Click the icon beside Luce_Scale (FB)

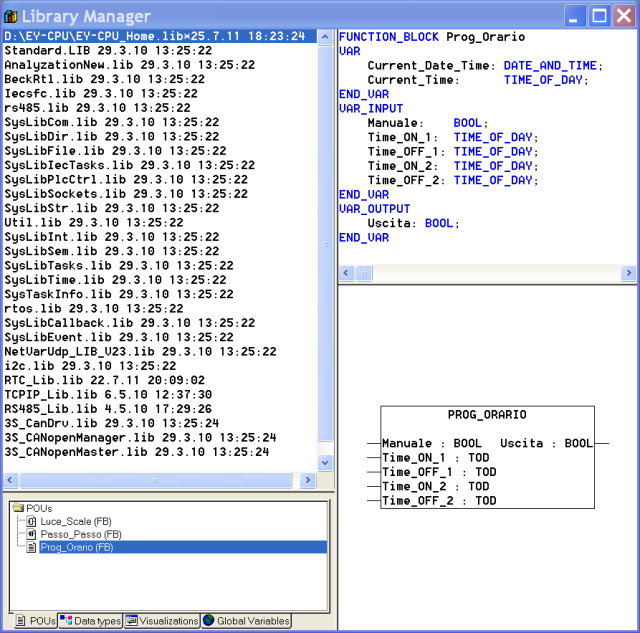[x=32, y=521]
